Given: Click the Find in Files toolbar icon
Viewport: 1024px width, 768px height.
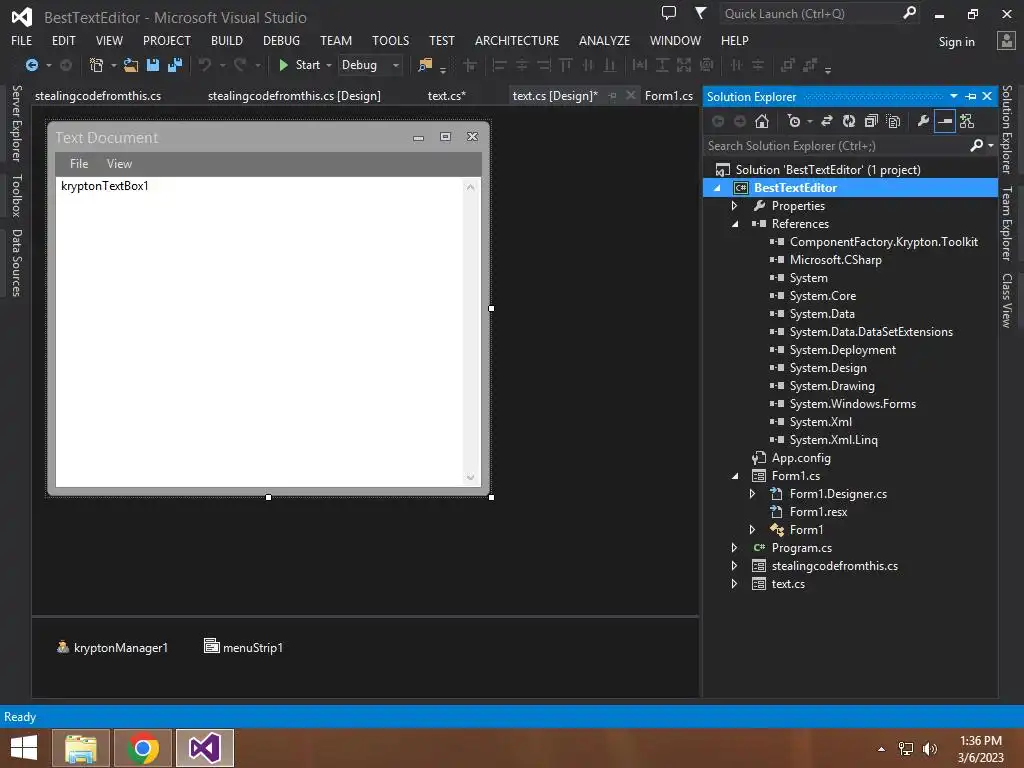Looking at the screenshot, I should click(x=425, y=65).
